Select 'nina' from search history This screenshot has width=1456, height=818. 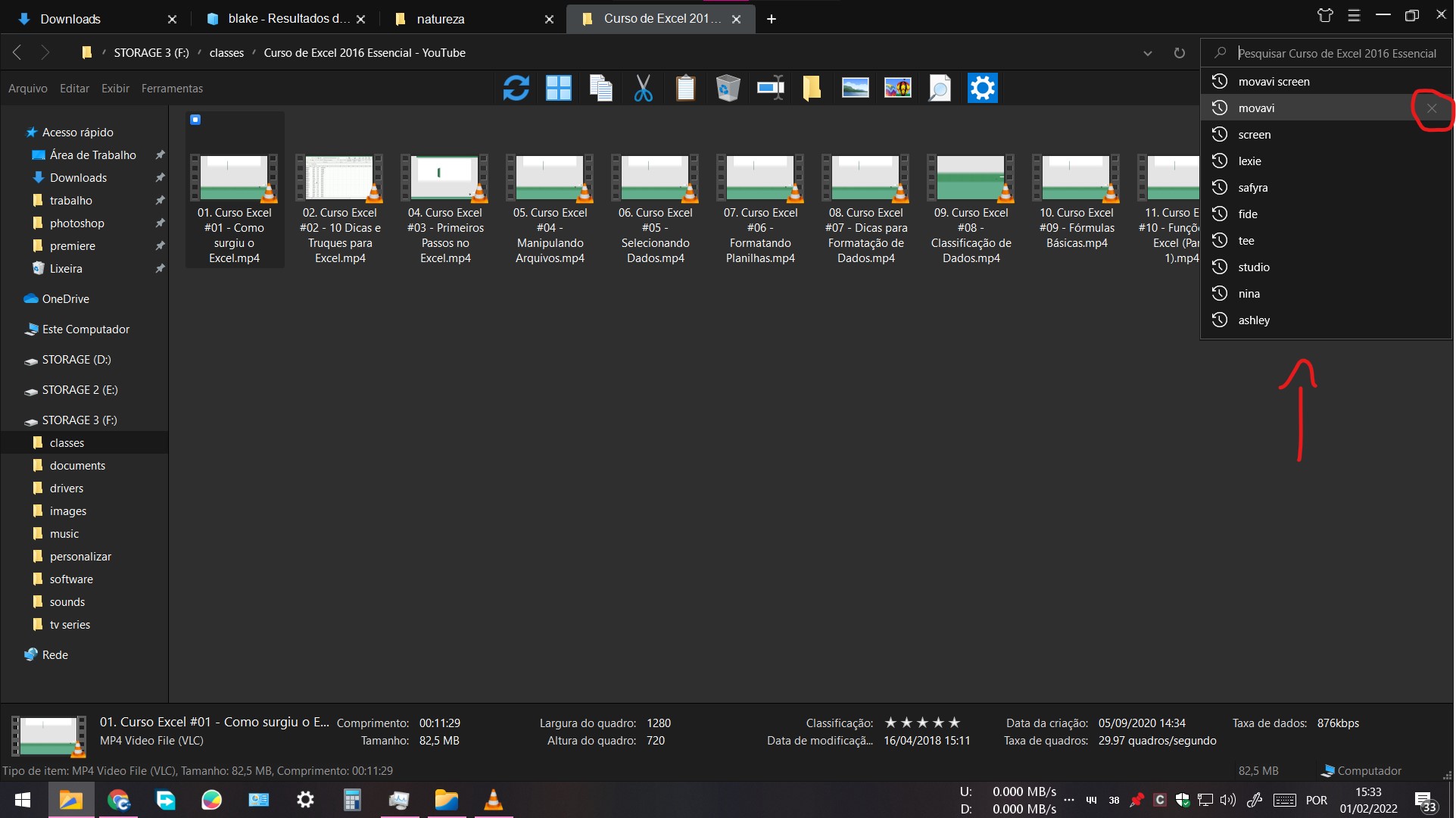click(1326, 294)
